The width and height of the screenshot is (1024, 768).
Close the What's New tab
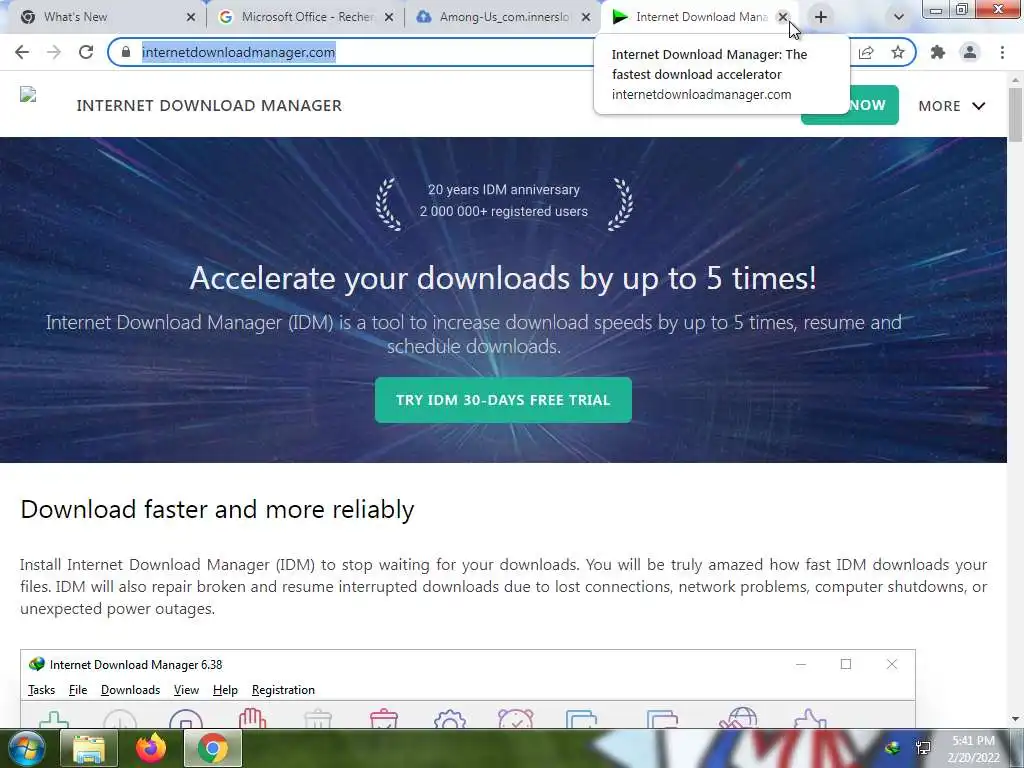pos(191,17)
